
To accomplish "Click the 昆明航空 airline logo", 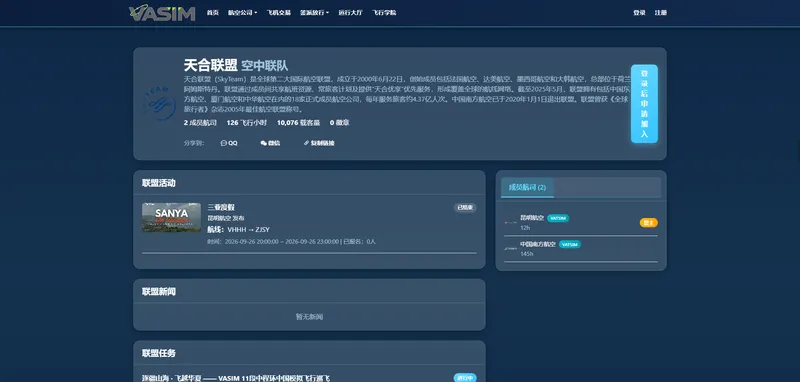I will [510, 222].
